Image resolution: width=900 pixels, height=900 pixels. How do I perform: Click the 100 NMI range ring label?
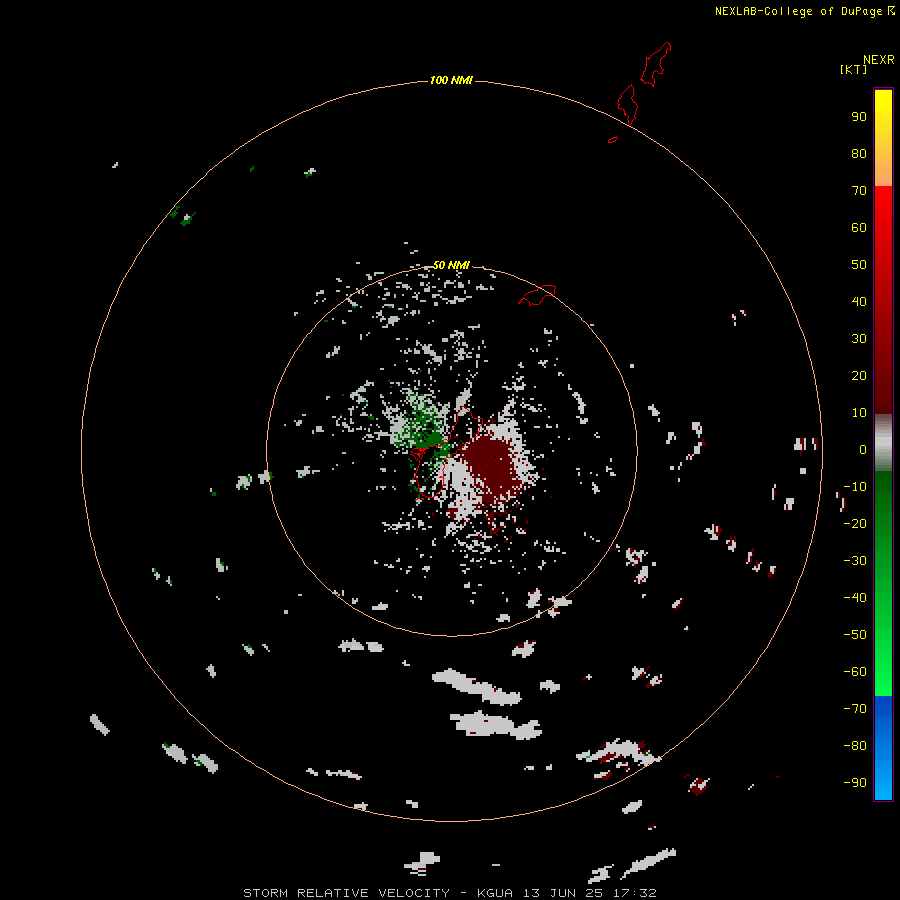[451, 80]
